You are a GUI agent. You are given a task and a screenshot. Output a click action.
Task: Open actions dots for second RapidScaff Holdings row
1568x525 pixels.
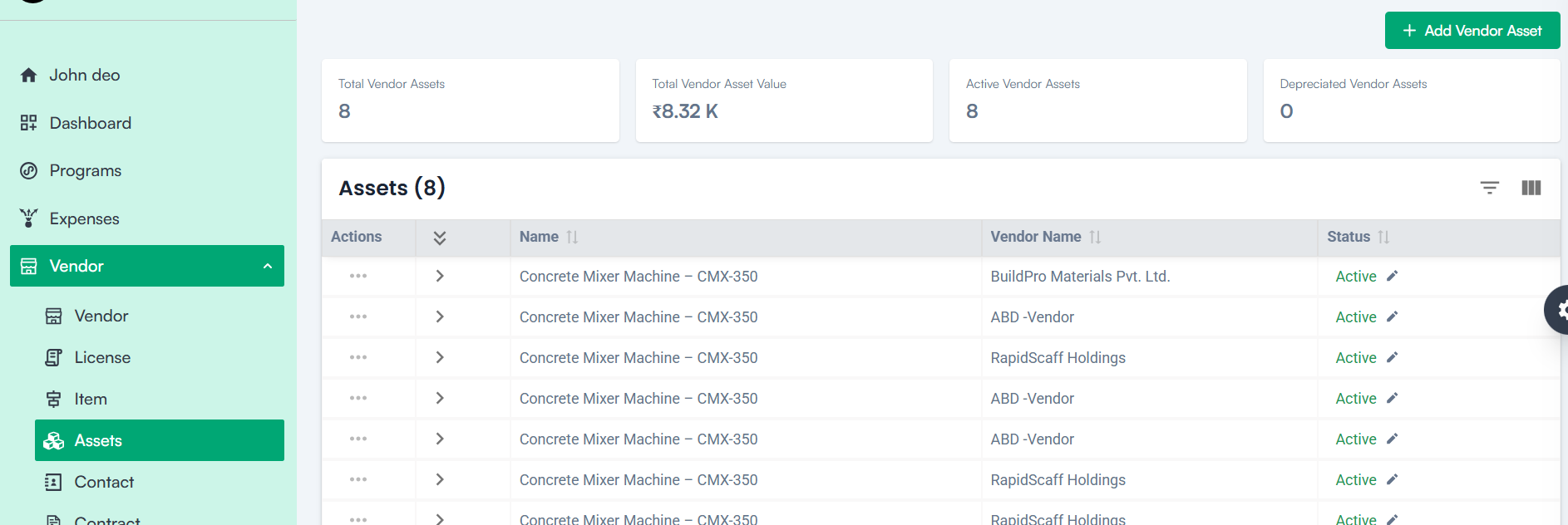coord(358,479)
